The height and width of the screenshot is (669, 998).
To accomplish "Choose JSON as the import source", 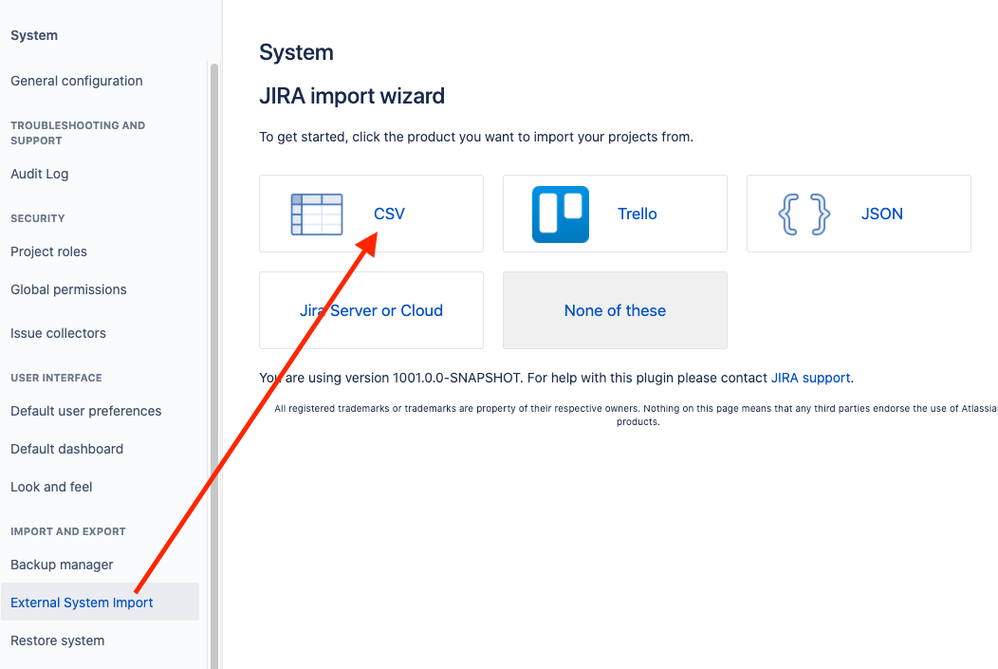I will [x=859, y=214].
